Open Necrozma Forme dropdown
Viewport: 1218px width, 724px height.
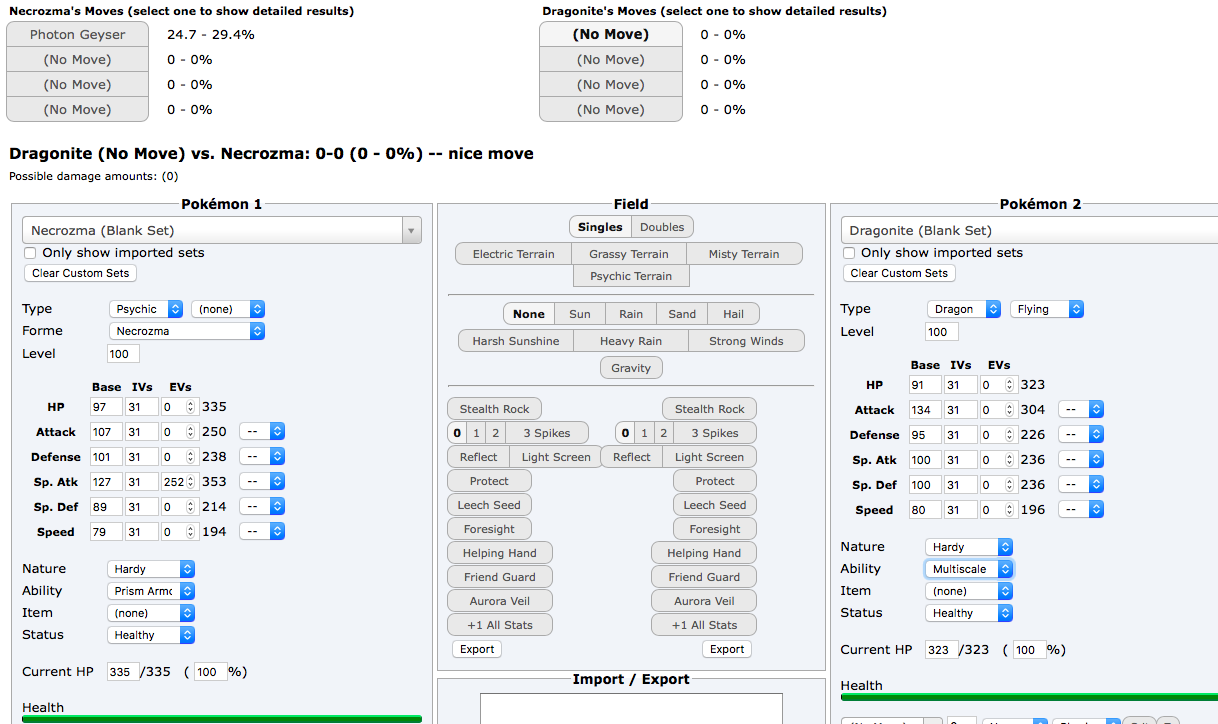point(187,331)
